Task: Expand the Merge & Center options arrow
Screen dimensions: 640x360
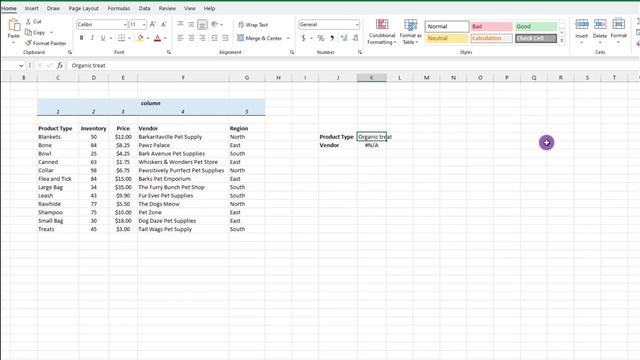Action: (x=288, y=38)
